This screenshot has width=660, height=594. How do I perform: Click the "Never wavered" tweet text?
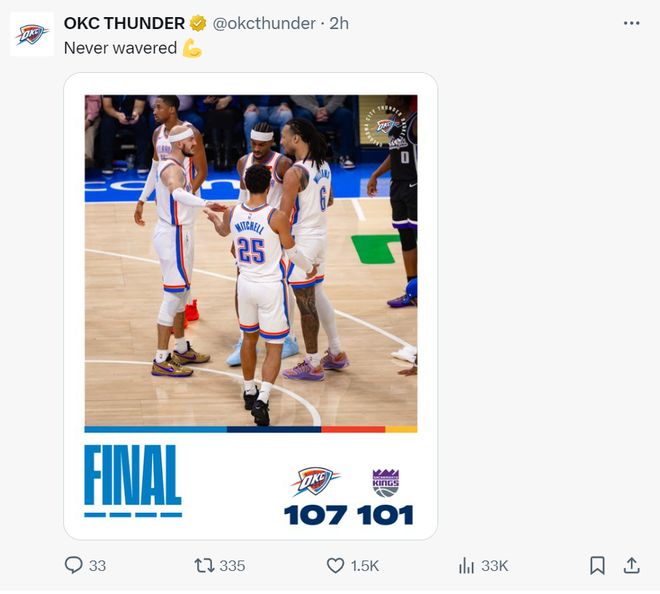(120, 48)
